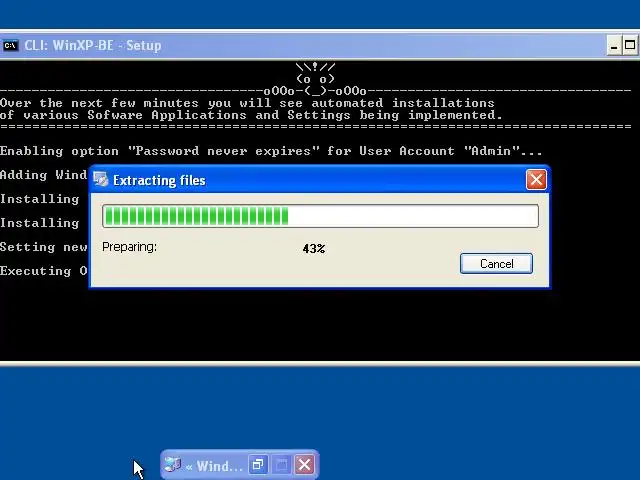This screenshot has height=480, width=640.
Task: Cancel the file extraction
Action: (x=496, y=264)
